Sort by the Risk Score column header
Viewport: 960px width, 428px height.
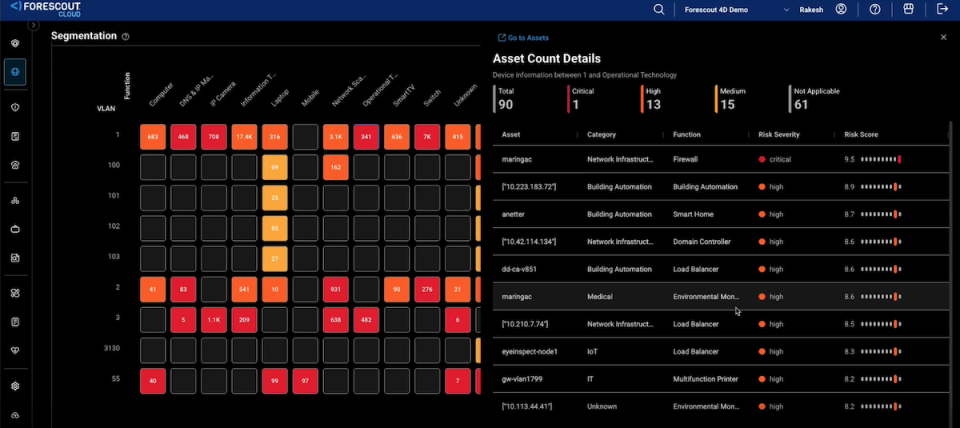[x=863, y=134]
